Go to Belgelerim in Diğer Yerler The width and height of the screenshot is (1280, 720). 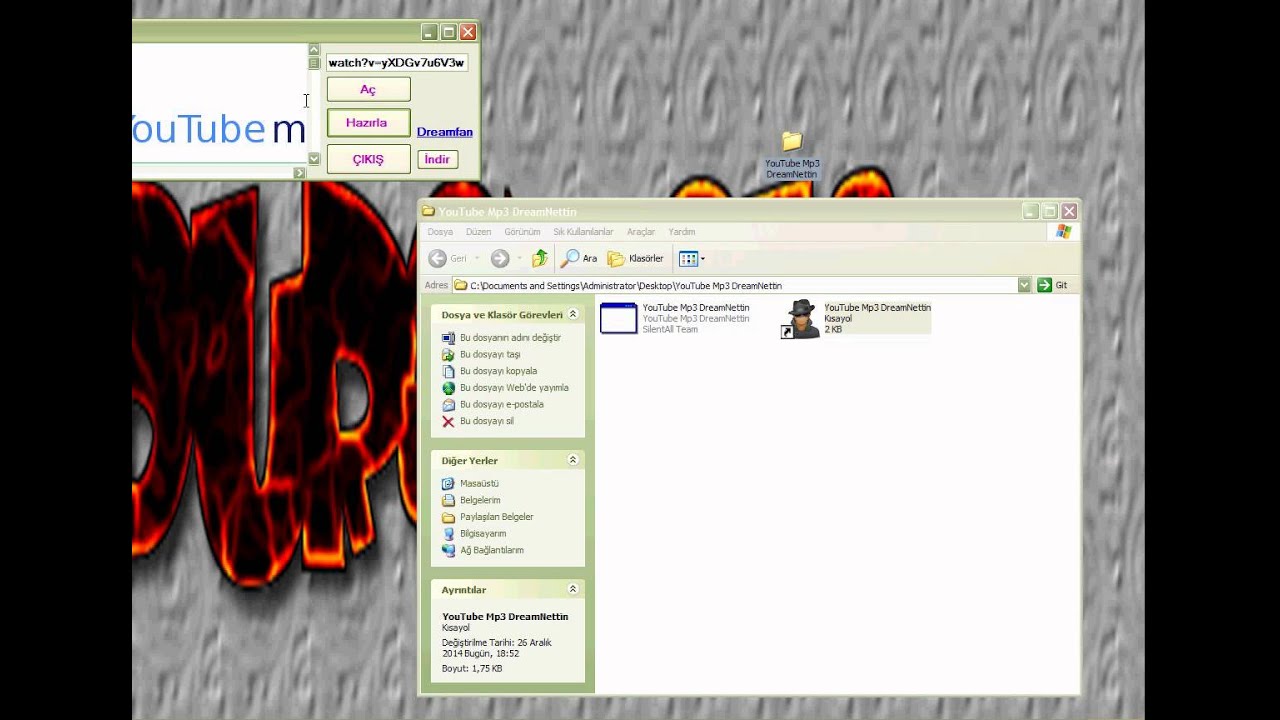click(480, 501)
